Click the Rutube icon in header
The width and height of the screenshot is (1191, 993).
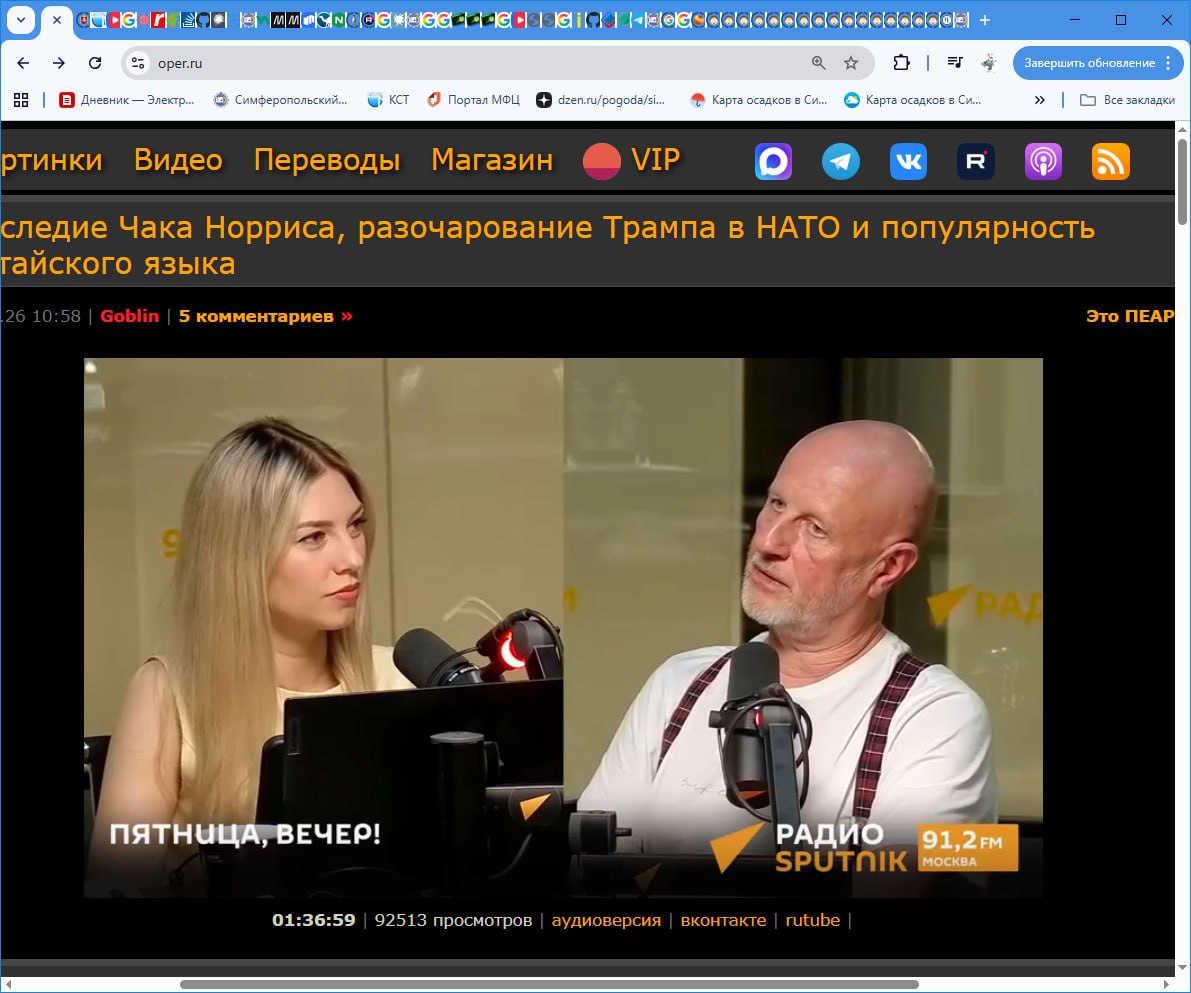pos(975,161)
